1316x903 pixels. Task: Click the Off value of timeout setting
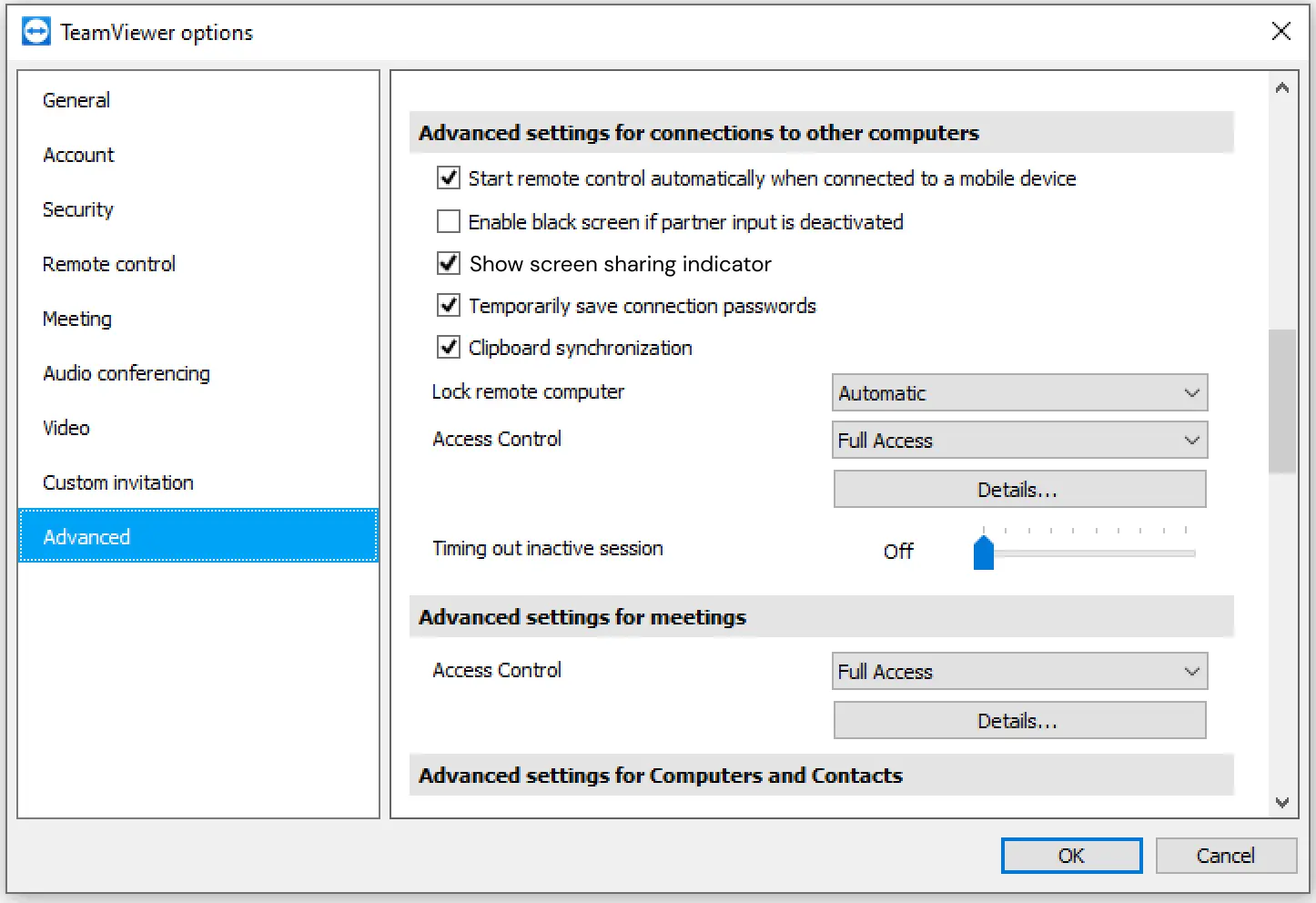click(898, 552)
